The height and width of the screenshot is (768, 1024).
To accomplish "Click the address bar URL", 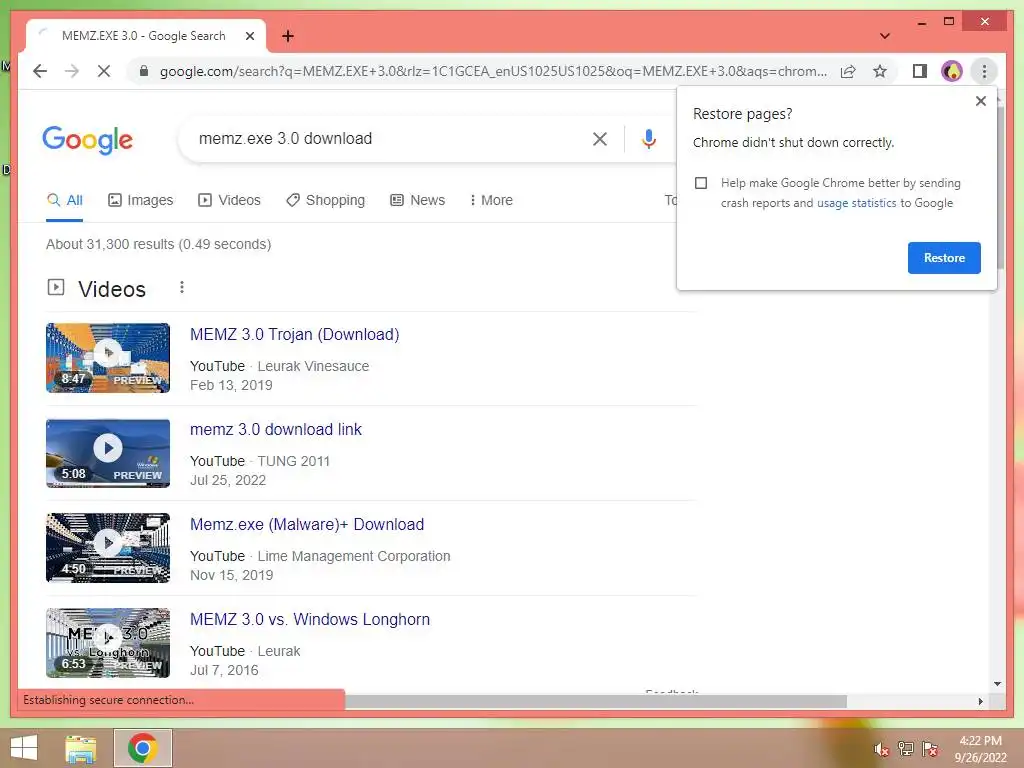I will click(x=493, y=71).
